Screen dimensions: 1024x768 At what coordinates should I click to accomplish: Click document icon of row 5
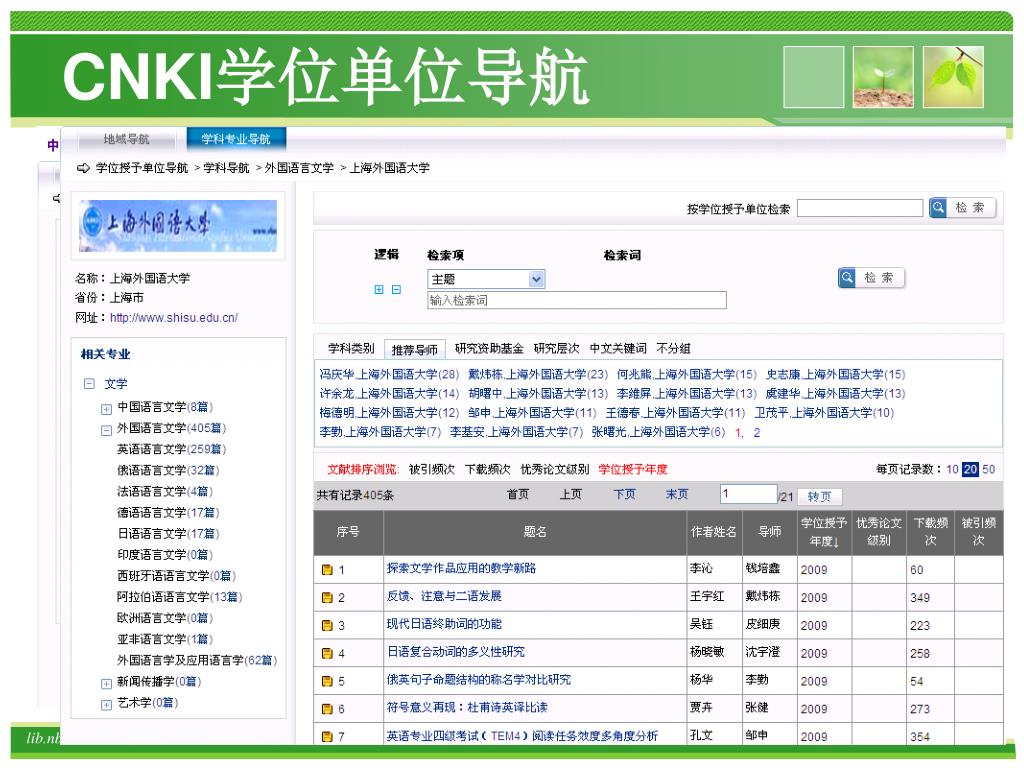pyautogui.click(x=327, y=681)
